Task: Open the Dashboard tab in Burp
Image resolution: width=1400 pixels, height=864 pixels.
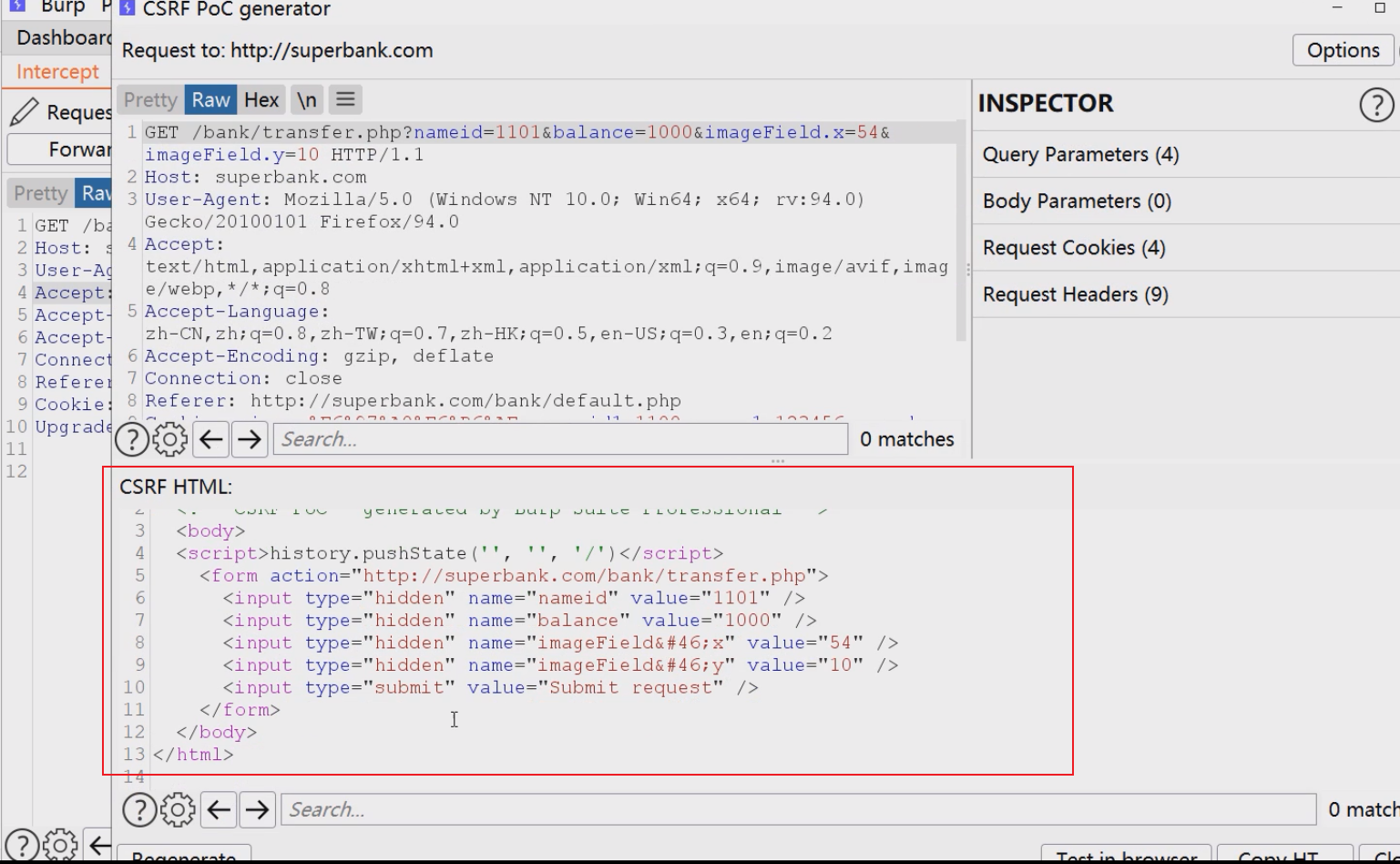Action: pyautogui.click(x=64, y=37)
